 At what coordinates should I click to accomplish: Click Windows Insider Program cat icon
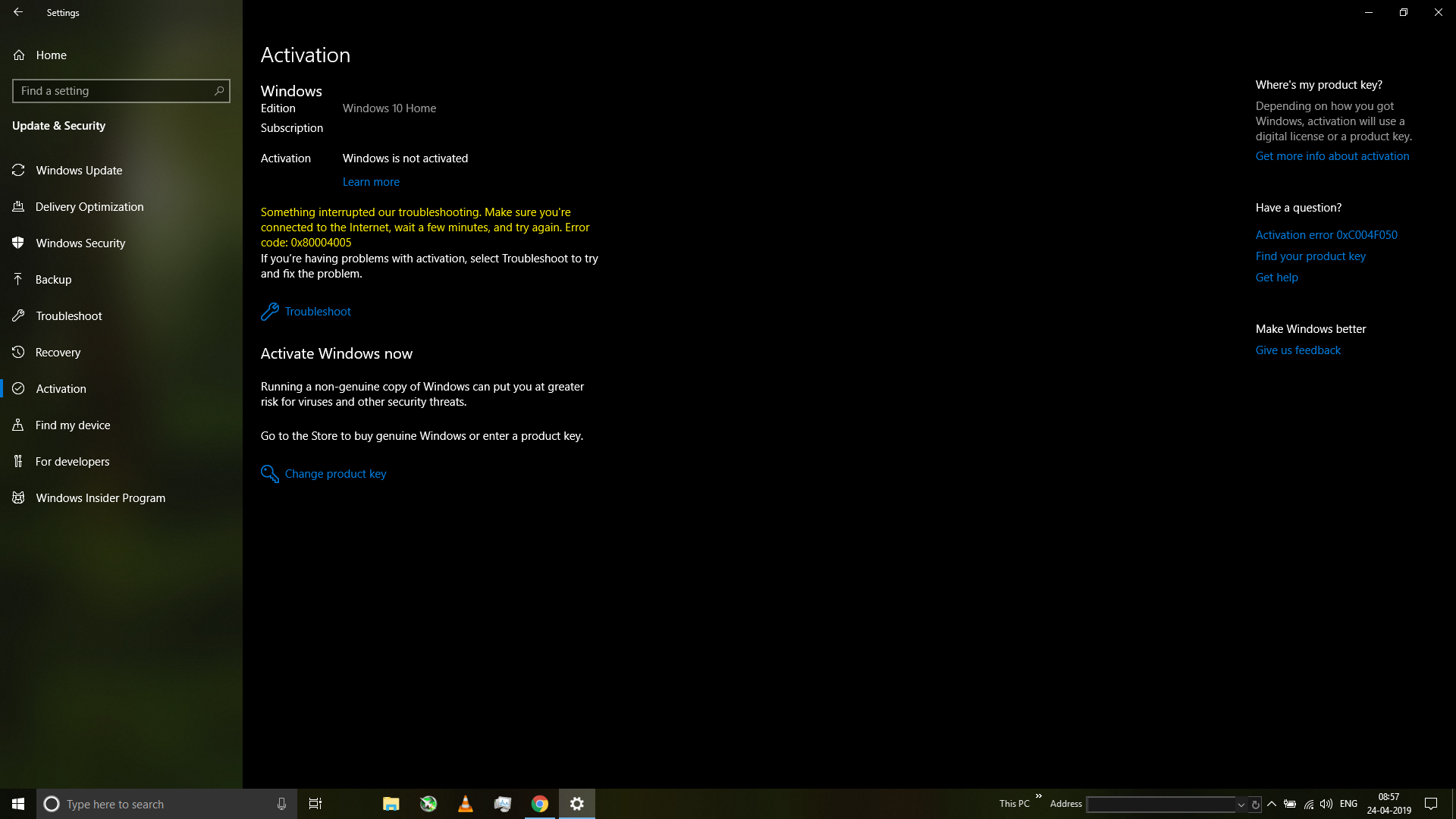[18, 498]
